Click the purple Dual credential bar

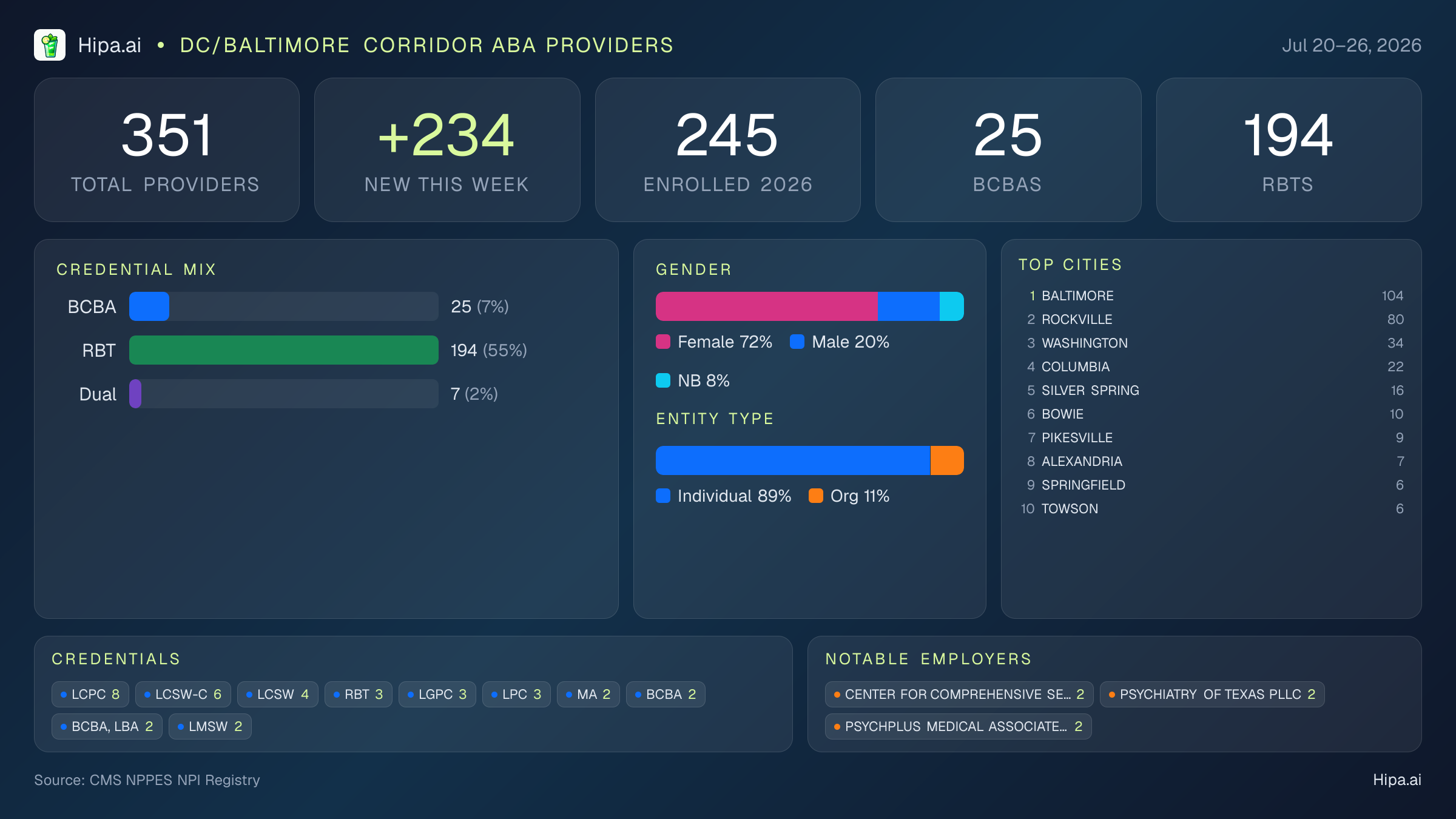click(135, 394)
